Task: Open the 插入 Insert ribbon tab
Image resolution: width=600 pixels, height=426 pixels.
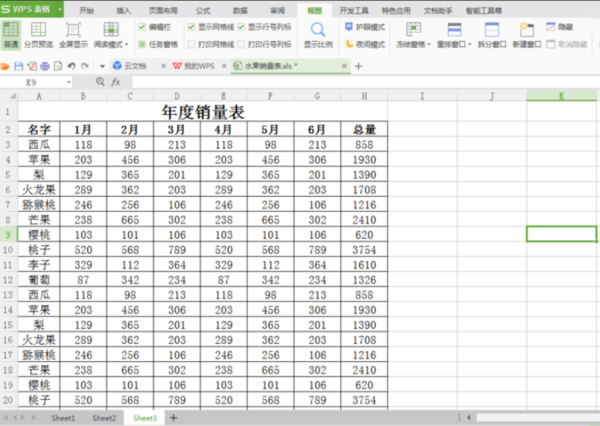Action: 123,10
